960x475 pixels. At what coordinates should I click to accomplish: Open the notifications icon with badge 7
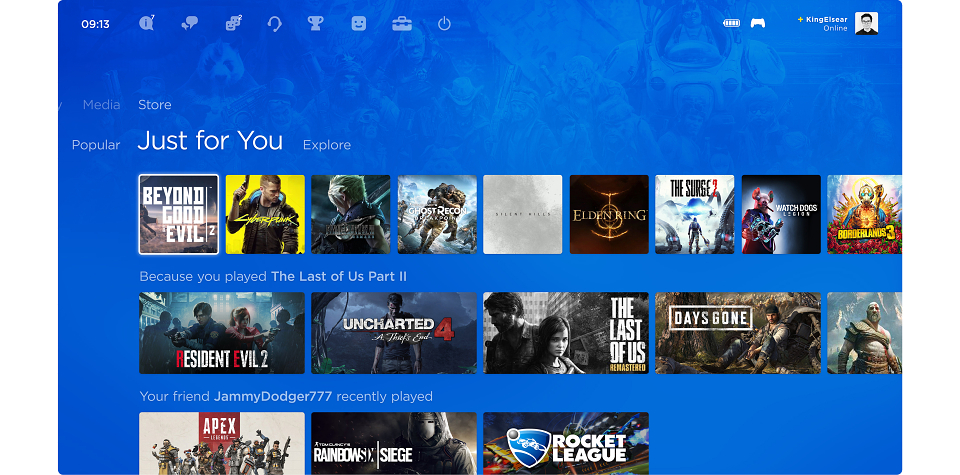pyautogui.click(x=146, y=23)
